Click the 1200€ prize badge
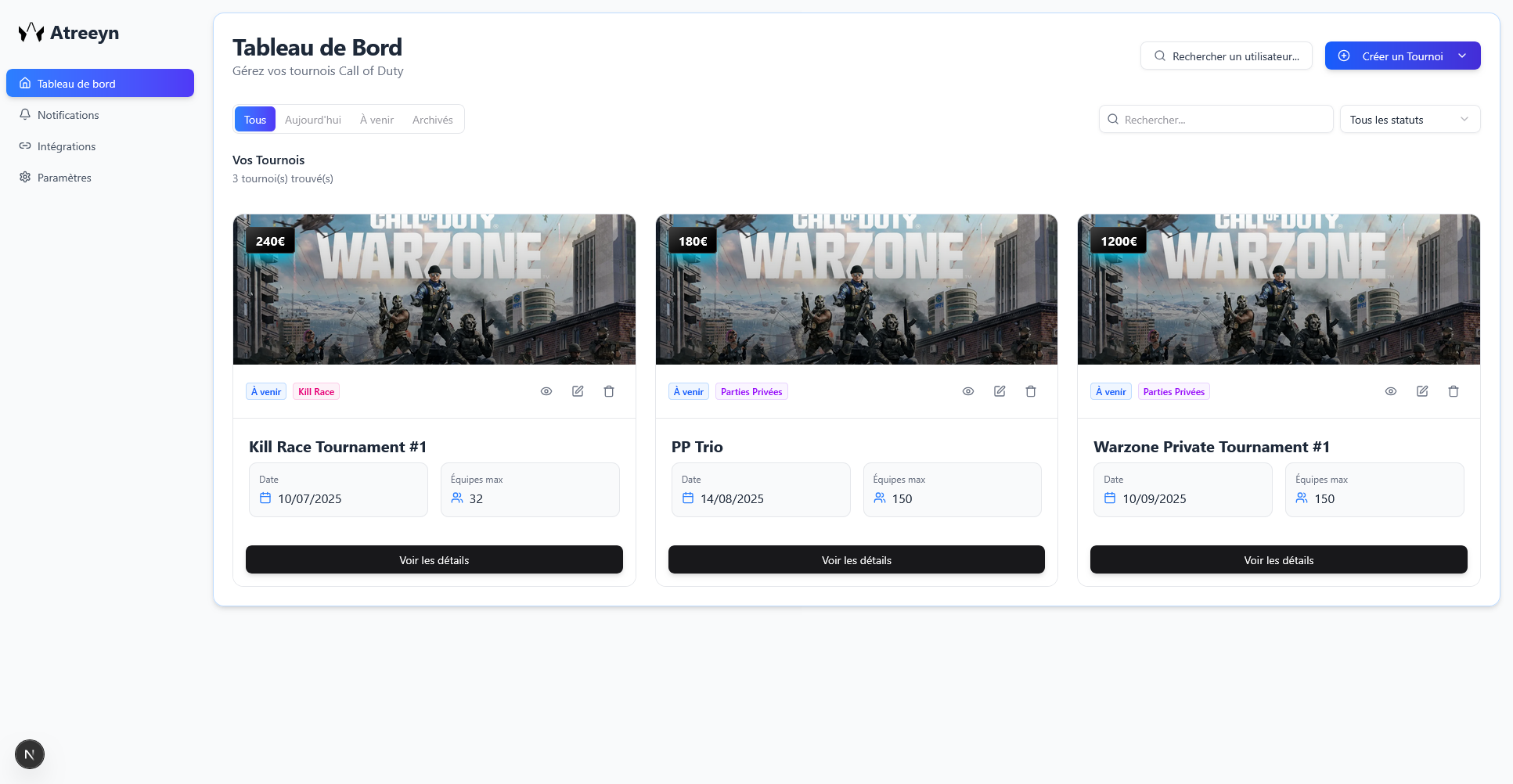This screenshot has width=1513, height=784. [1119, 241]
